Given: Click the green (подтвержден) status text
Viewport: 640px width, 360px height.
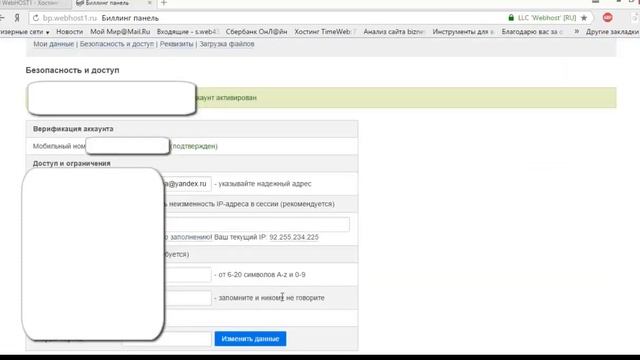Looking at the screenshot, I should pyautogui.click(x=194, y=146).
